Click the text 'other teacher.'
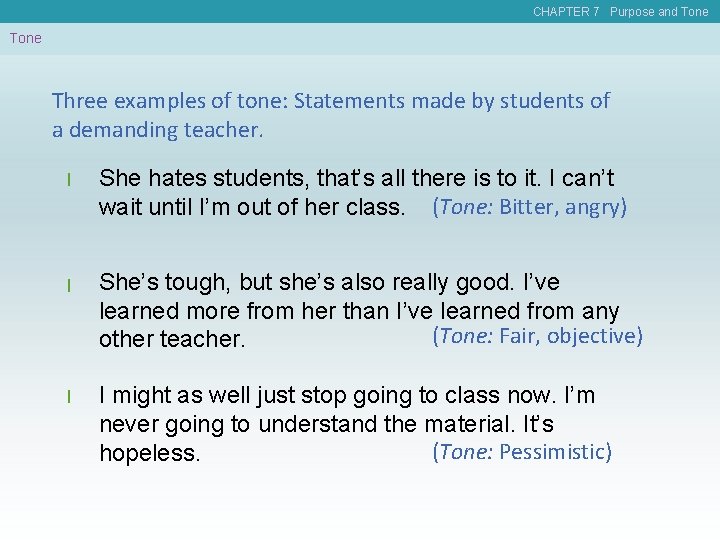720x540 pixels. (x=171, y=340)
